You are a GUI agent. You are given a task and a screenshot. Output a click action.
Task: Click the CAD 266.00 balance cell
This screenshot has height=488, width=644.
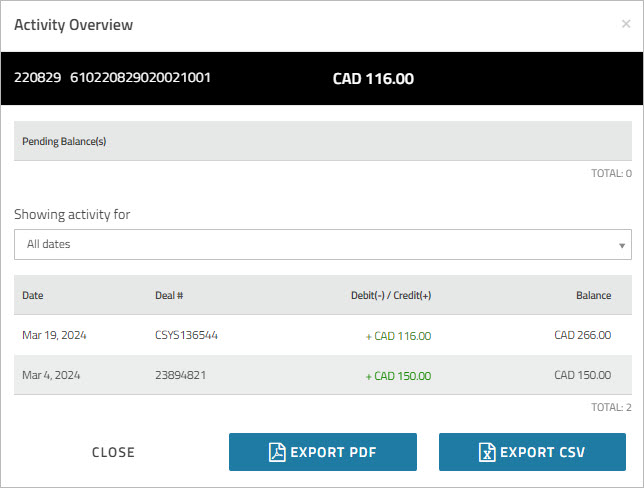pos(583,335)
